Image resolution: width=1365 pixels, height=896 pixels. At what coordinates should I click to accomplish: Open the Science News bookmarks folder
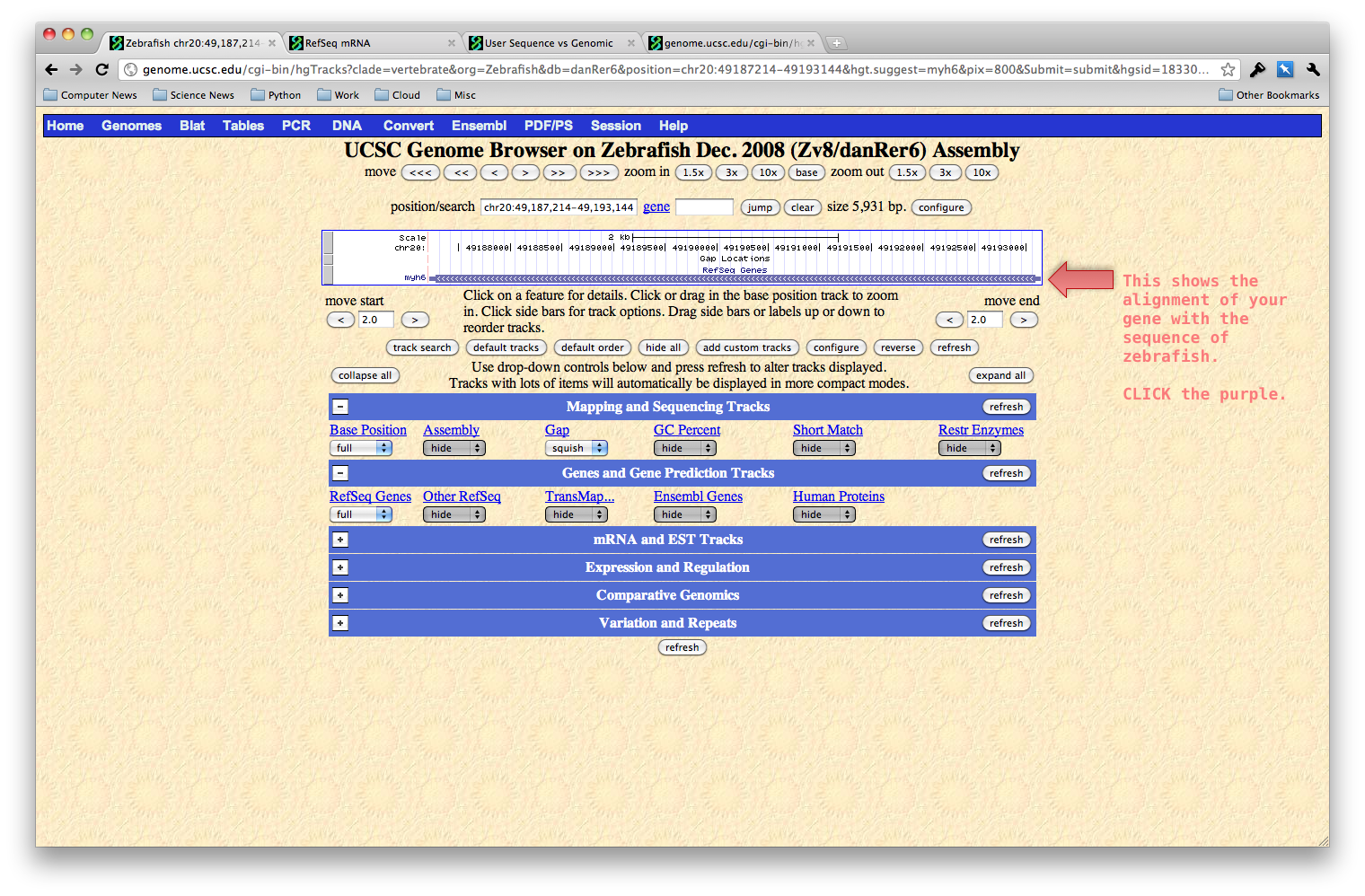coord(194,95)
